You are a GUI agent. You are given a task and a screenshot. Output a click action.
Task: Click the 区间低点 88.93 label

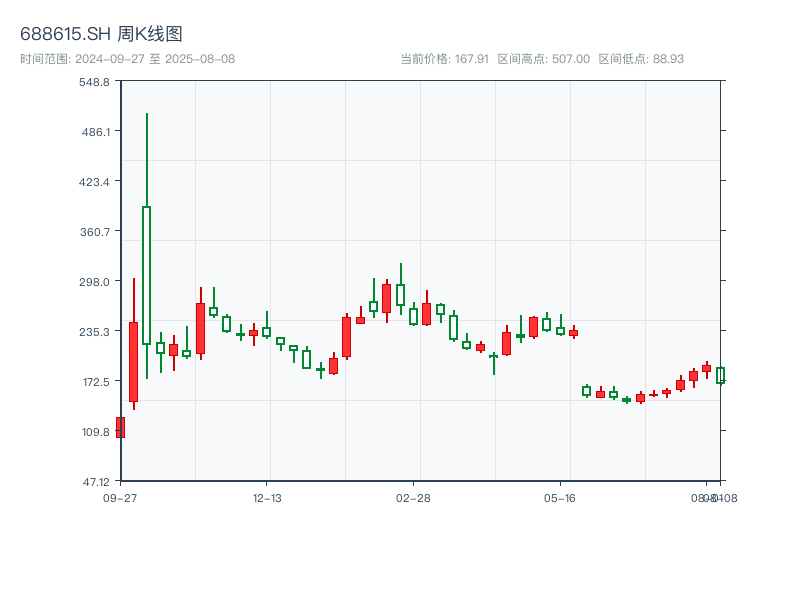coord(641,59)
